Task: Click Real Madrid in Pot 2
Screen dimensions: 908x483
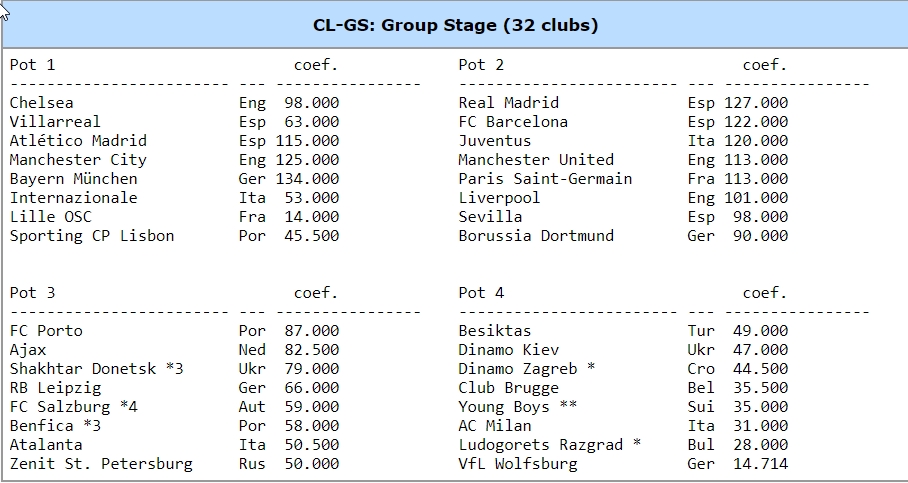Action: (x=508, y=103)
